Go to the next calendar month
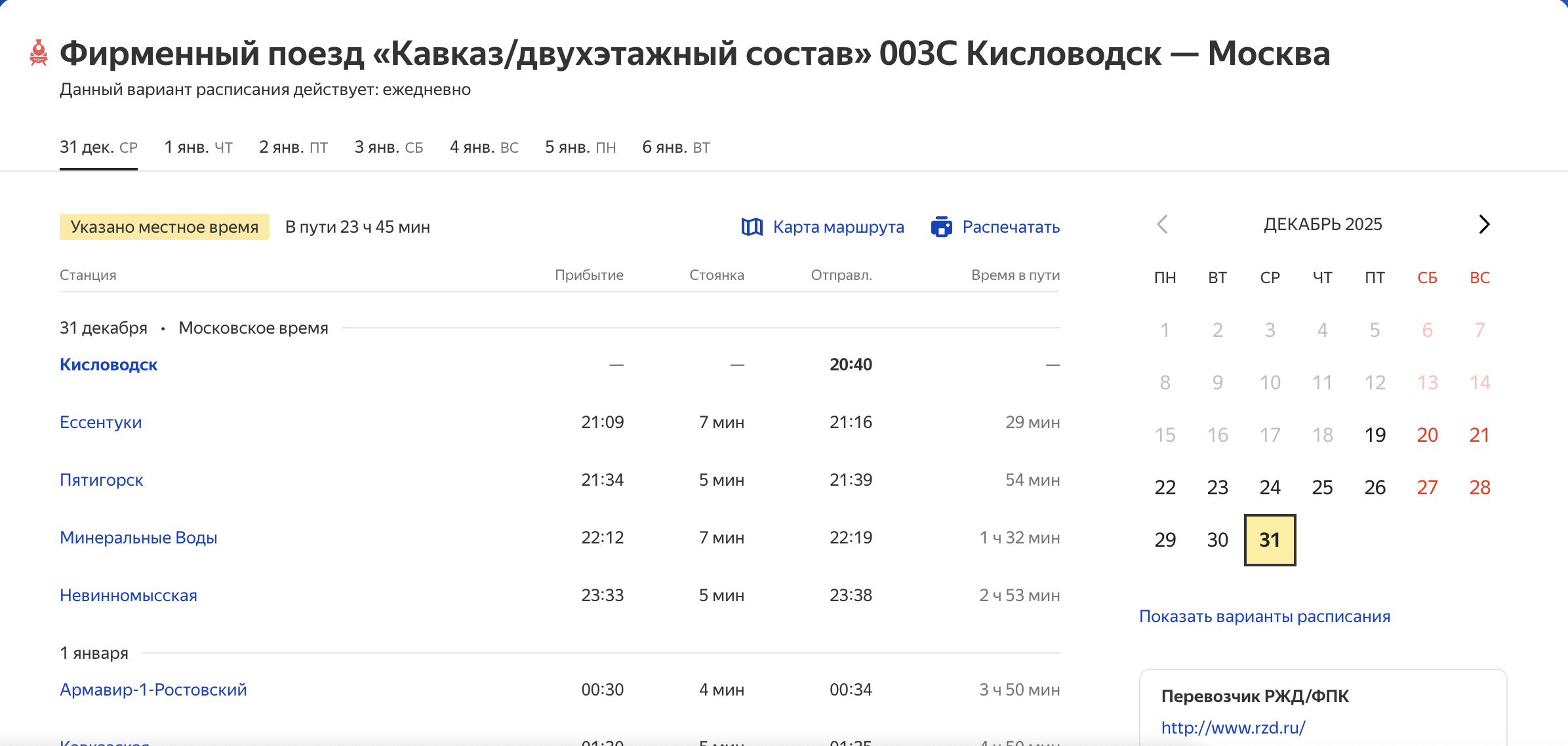This screenshot has height=746, width=1568. (1484, 224)
